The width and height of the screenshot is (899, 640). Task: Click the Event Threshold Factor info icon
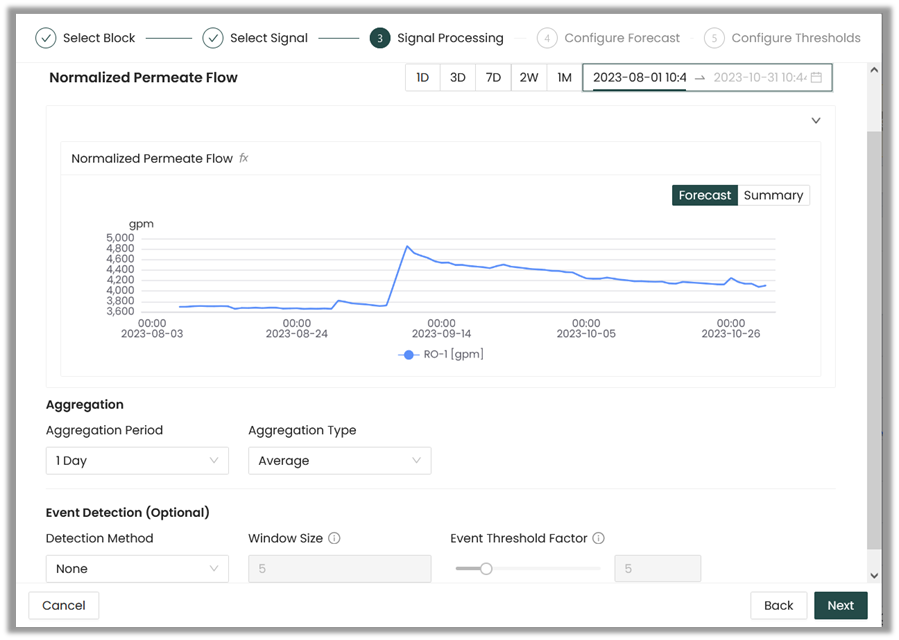598,538
